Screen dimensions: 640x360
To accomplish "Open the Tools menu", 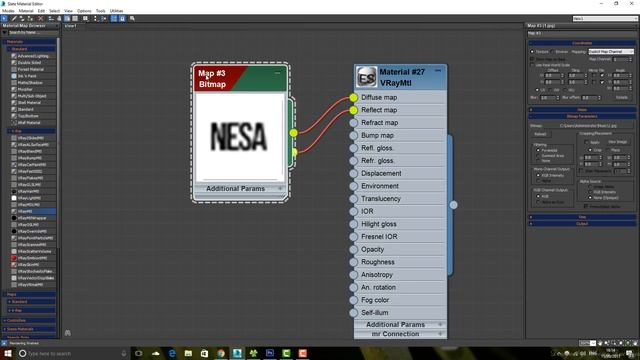I will [100, 11].
